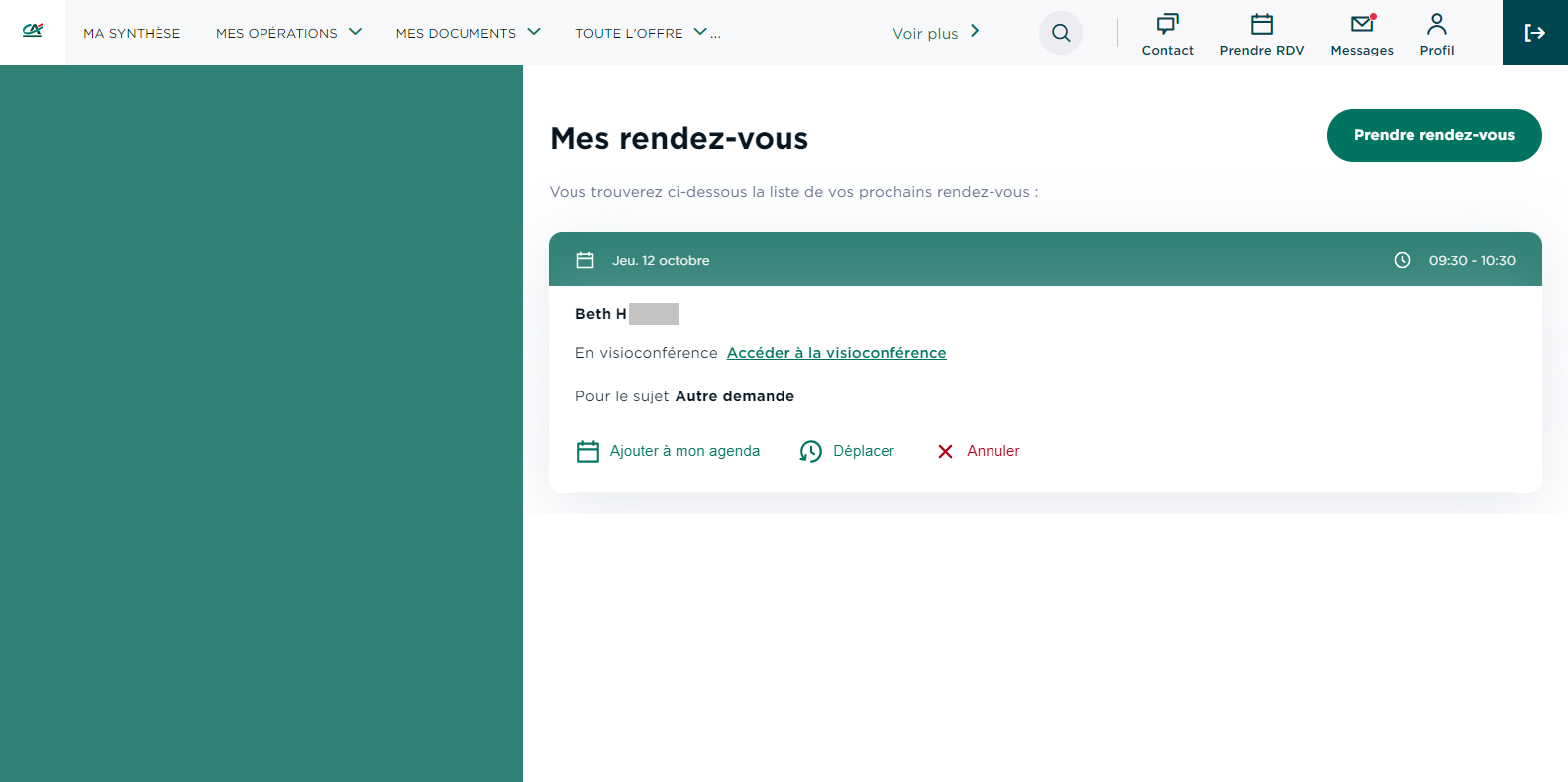
Task: Click the Jeu. 12 octobre appointment header
Action: 661,260
